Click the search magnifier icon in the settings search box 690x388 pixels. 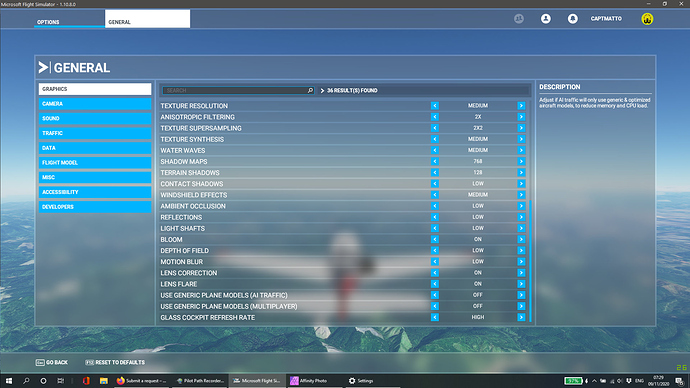310,90
